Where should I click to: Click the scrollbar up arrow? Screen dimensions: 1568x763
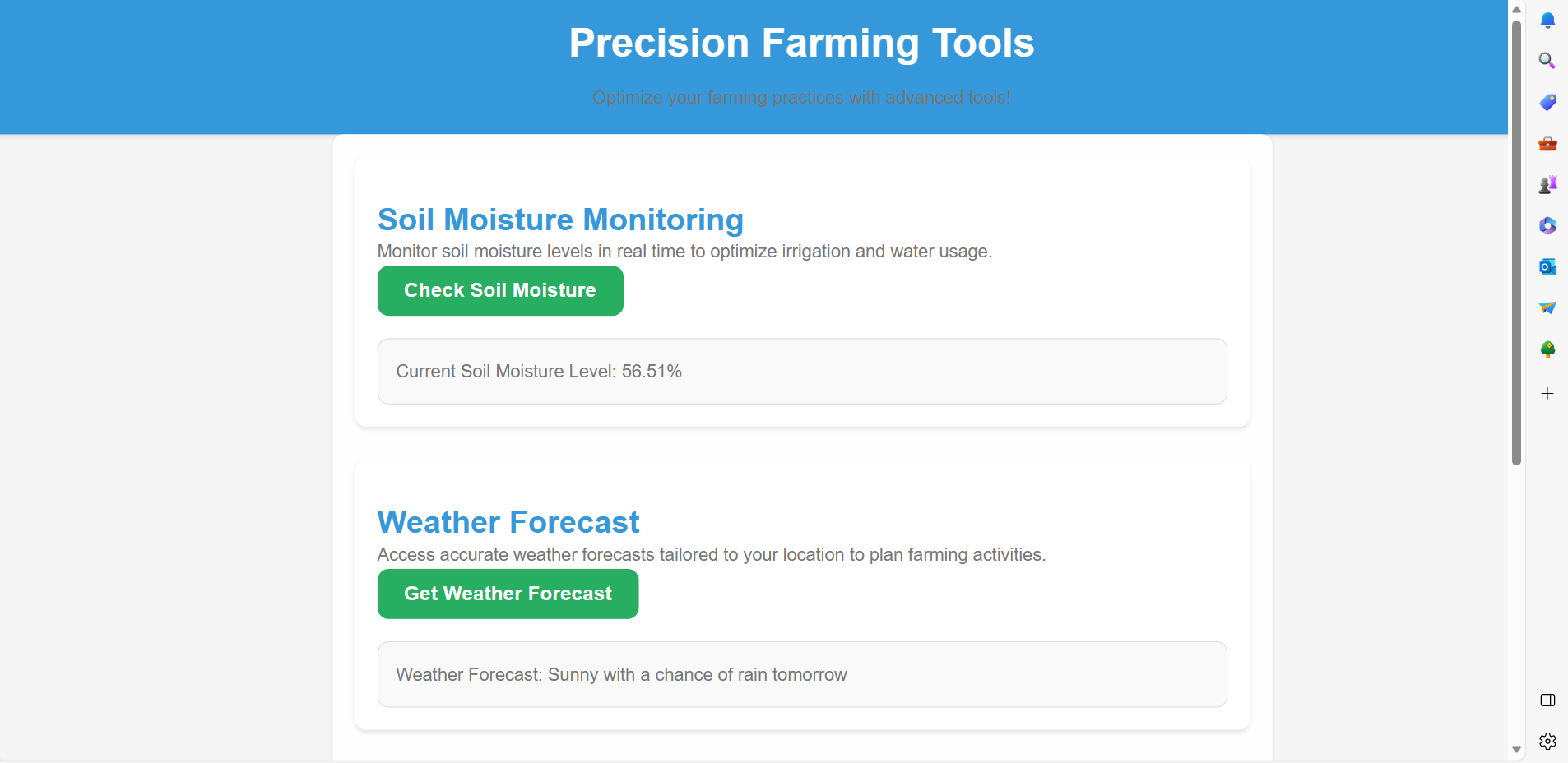coord(1515,9)
